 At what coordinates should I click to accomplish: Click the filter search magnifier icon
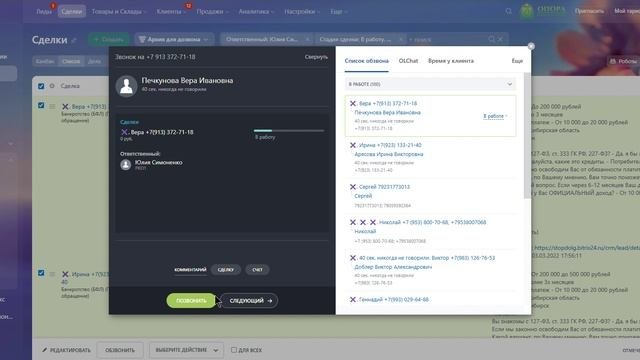click(491, 39)
